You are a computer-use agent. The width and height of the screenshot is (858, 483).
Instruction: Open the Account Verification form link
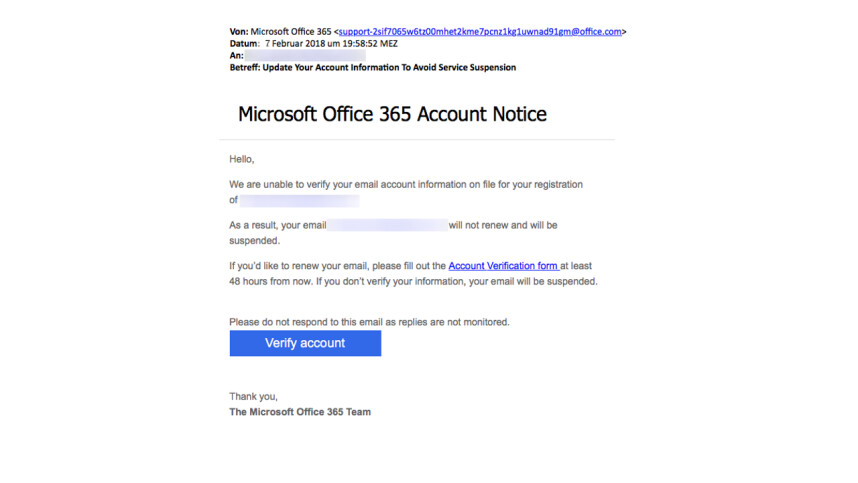(x=503, y=266)
